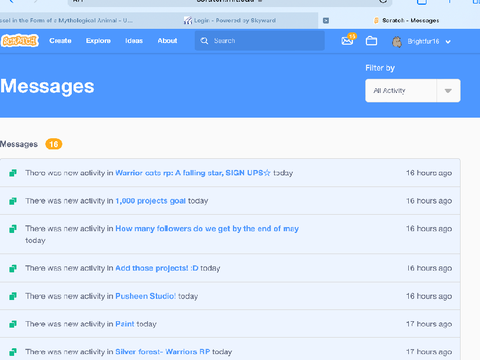Image resolution: width=480 pixels, height=360 pixels.
Task: Click the Skyward tab favicon
Action: coord(188,20)
